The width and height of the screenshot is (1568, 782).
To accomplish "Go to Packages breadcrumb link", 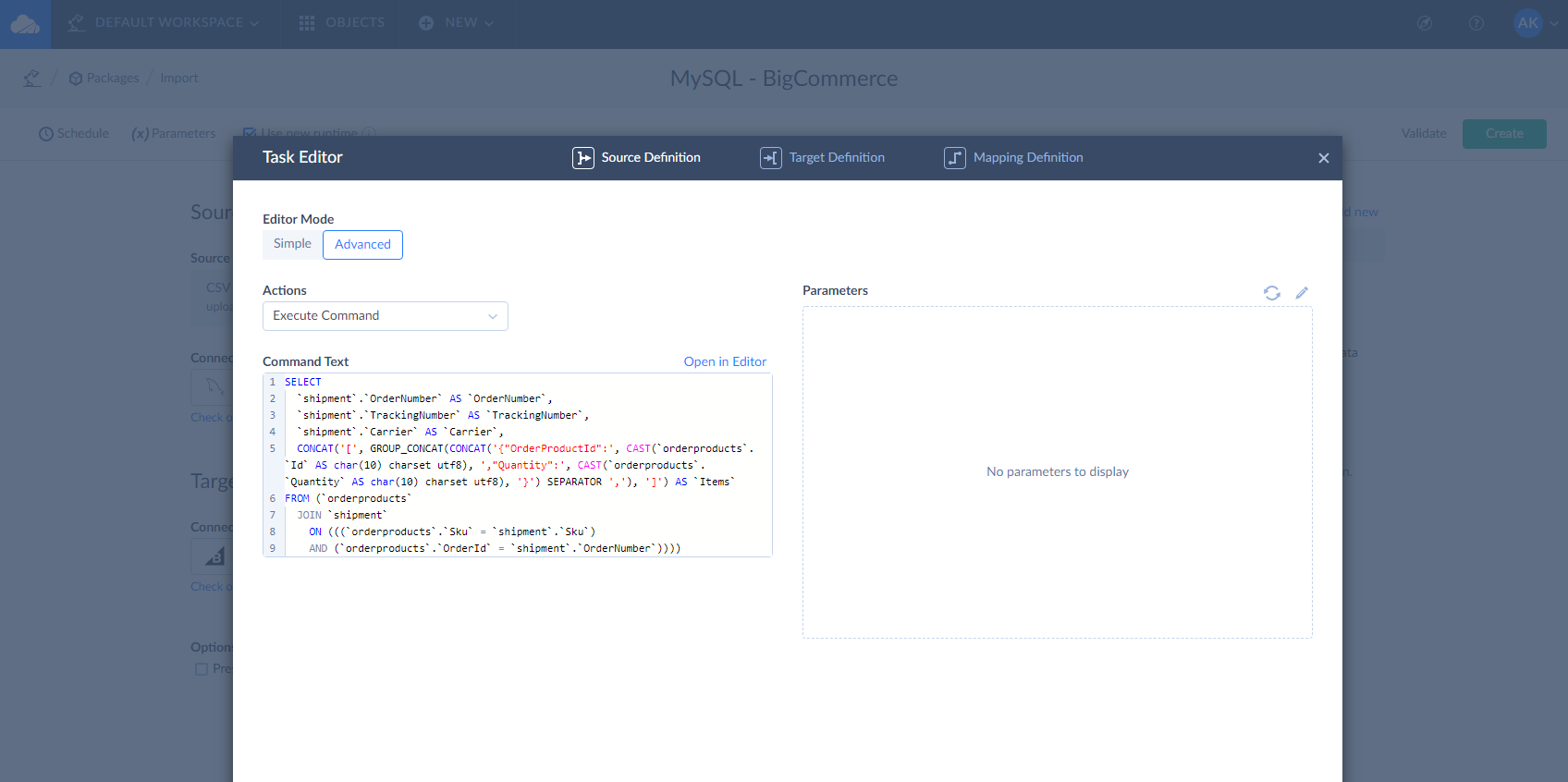I will [x=104, y=78].
